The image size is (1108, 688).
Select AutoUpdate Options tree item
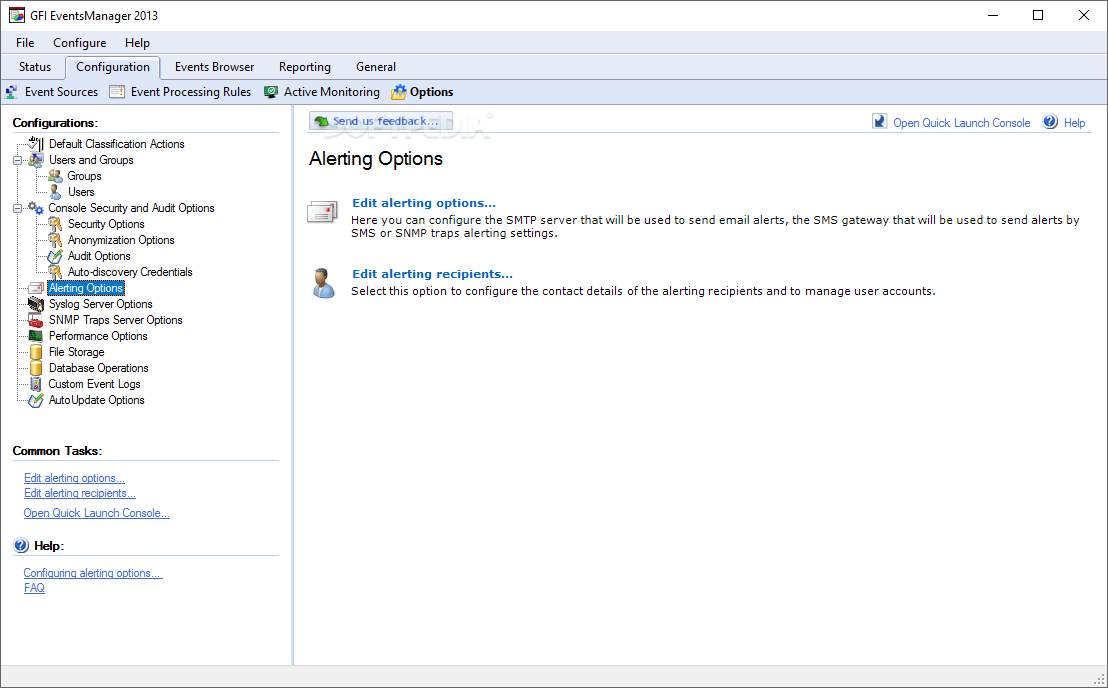point(96,400)
